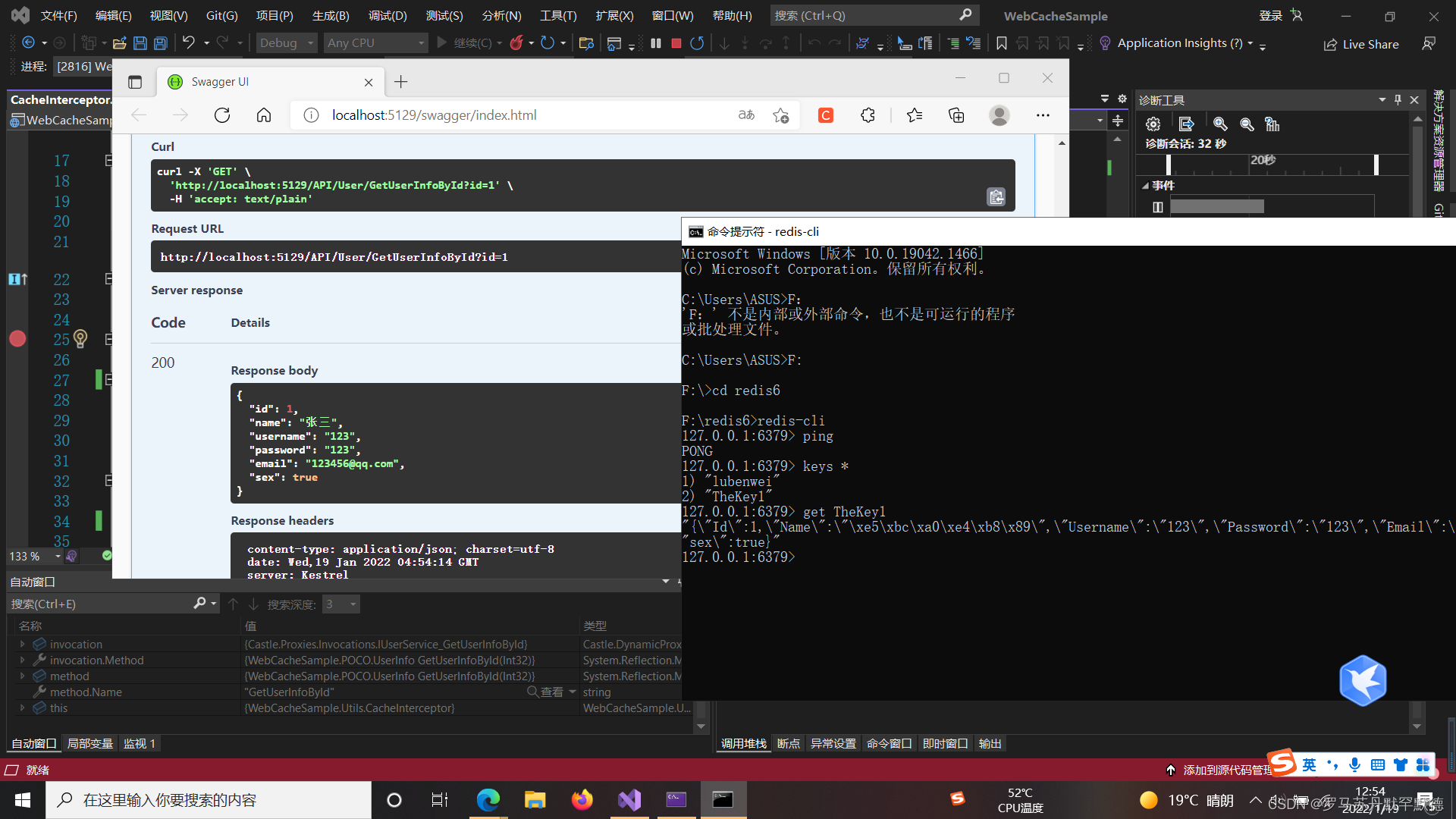1456x819 pixels.
Task: Click the Save All icon in the toolbar
Action: pos(160,42)
